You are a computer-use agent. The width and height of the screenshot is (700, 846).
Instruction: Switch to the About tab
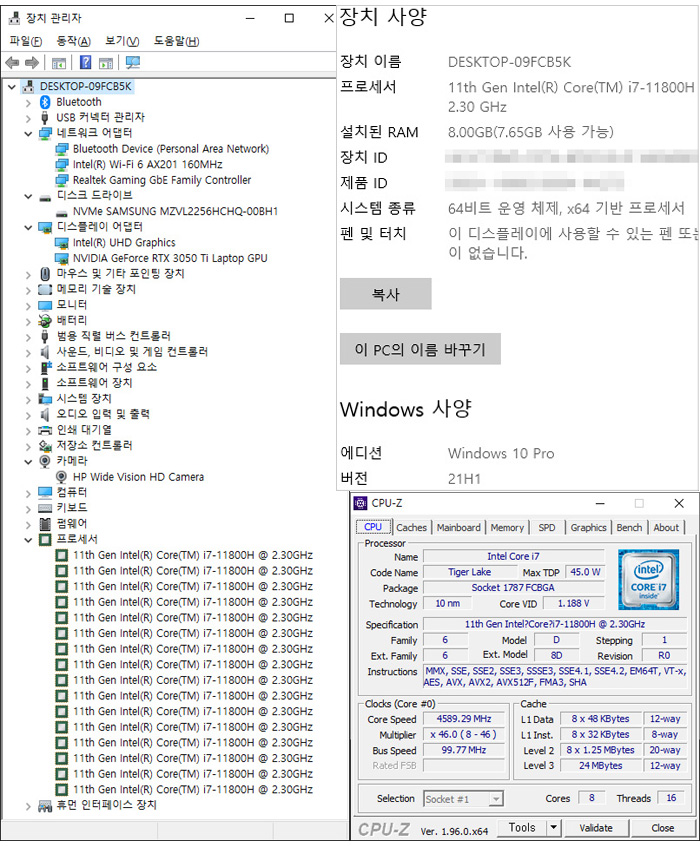(666, 528)
